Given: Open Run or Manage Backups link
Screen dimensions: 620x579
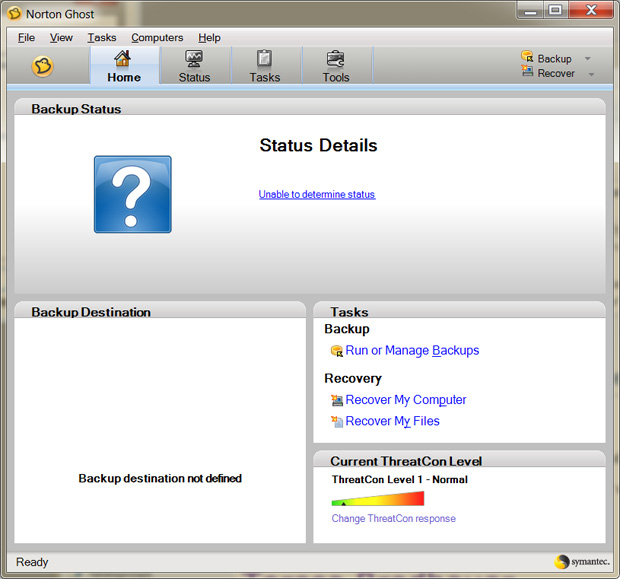Looking at the screenshot, I should (412, 350).
